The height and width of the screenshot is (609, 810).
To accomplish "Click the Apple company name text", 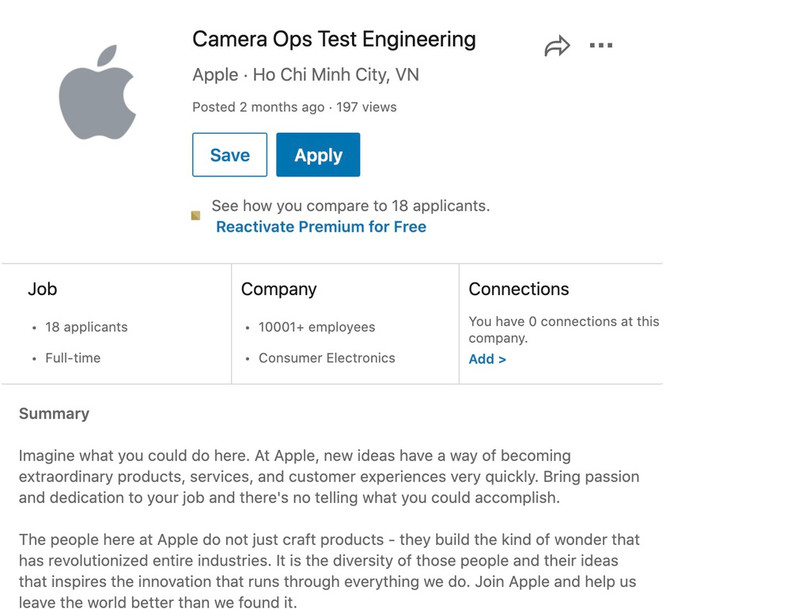I will click(215, 75).
